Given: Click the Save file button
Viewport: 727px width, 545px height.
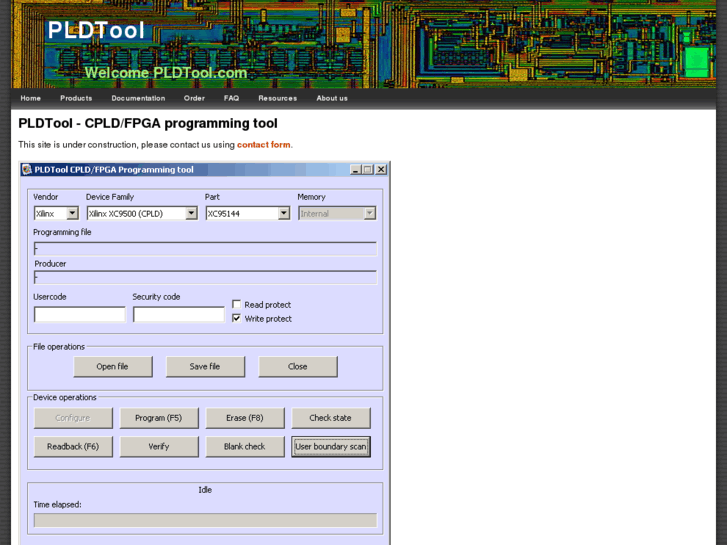Looking at the screenshot, I should (x=205, y=366).
